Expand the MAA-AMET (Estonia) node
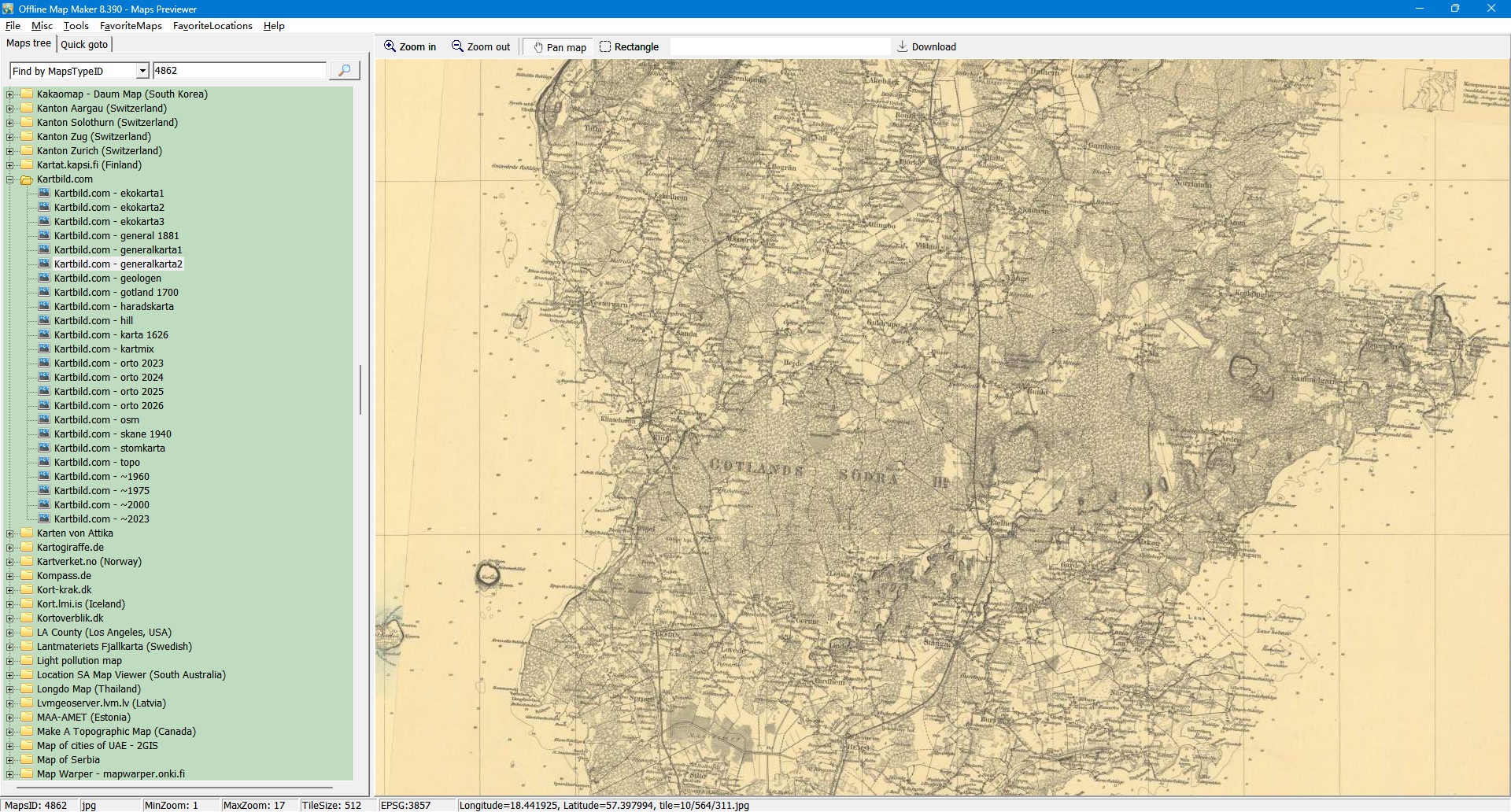The height and width of the screenshot is (812, 1511). (x=10, y=718)
